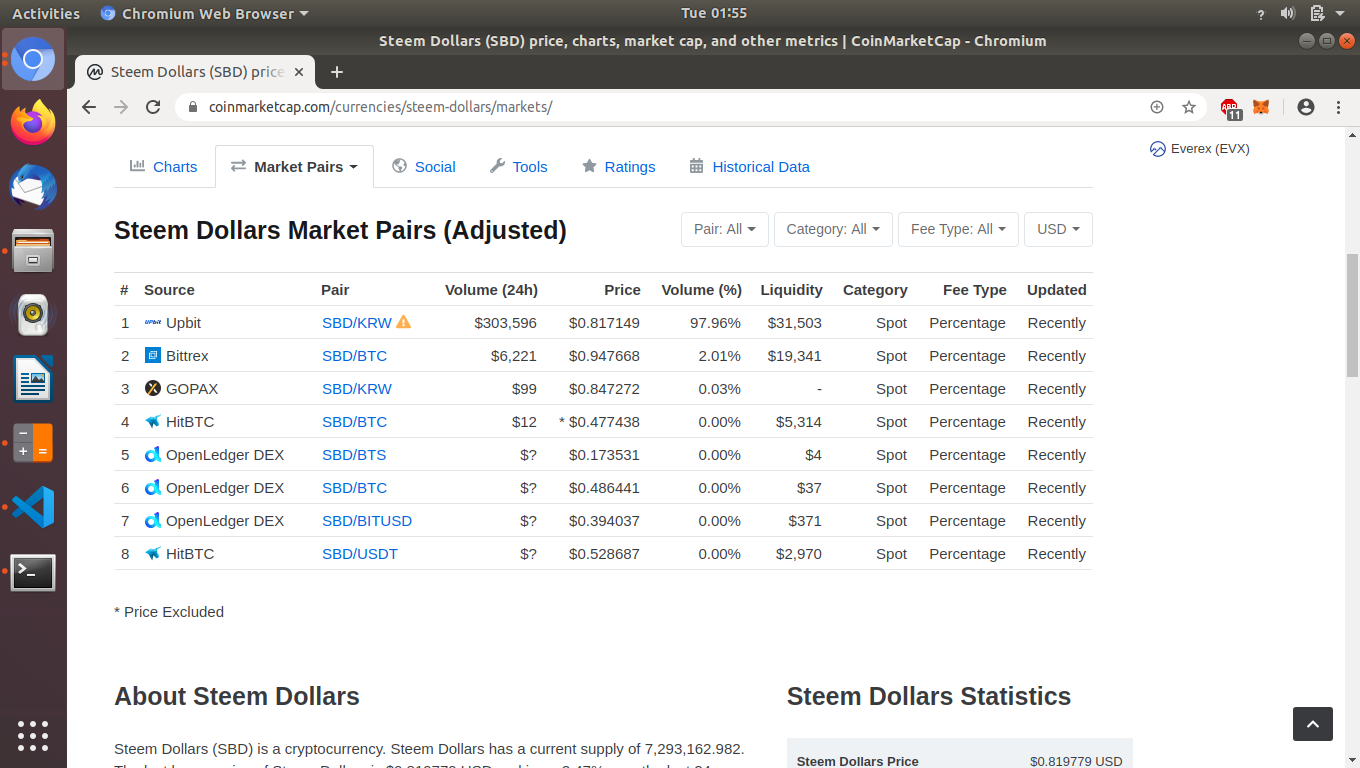
Task: Click the page vertical scrollbar thumb
Action: click(1352, 313)
